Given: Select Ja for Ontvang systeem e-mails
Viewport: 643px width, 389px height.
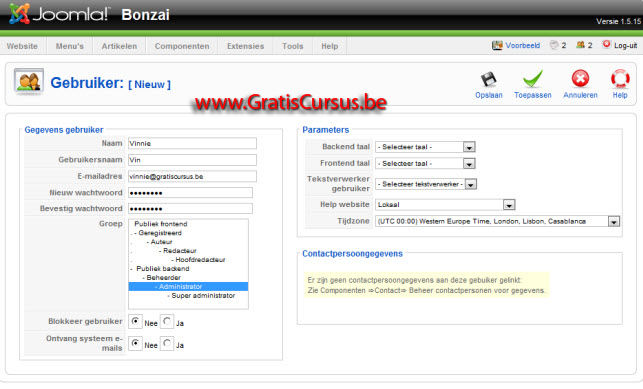Looking at the screenshot, I should tap(167, 343).
